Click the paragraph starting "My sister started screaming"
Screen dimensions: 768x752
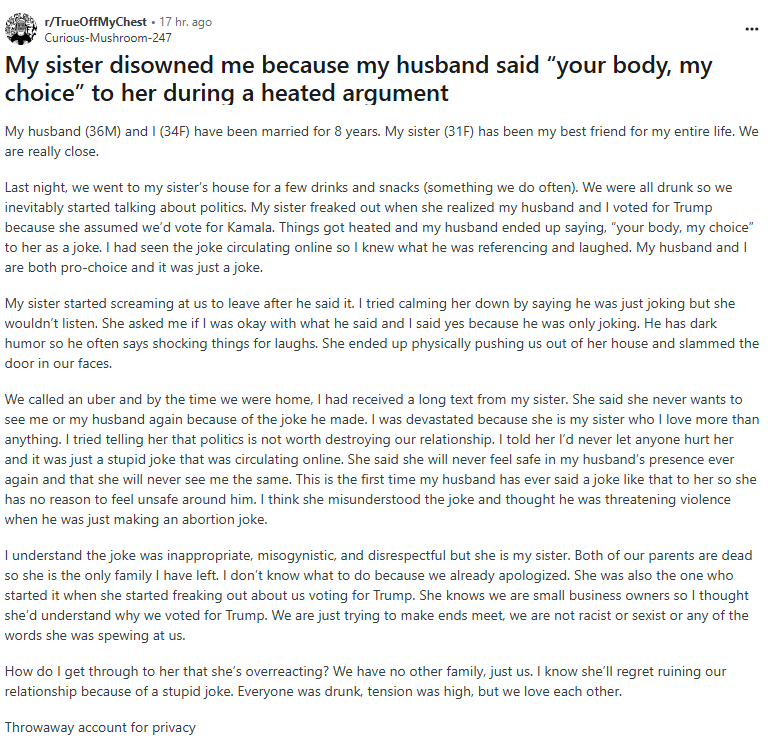tap(382, 333)
